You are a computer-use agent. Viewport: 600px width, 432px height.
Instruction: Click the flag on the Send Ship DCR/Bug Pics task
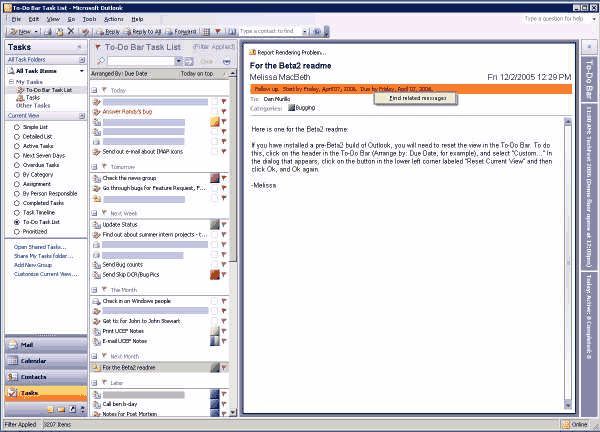tap(224, 274)
